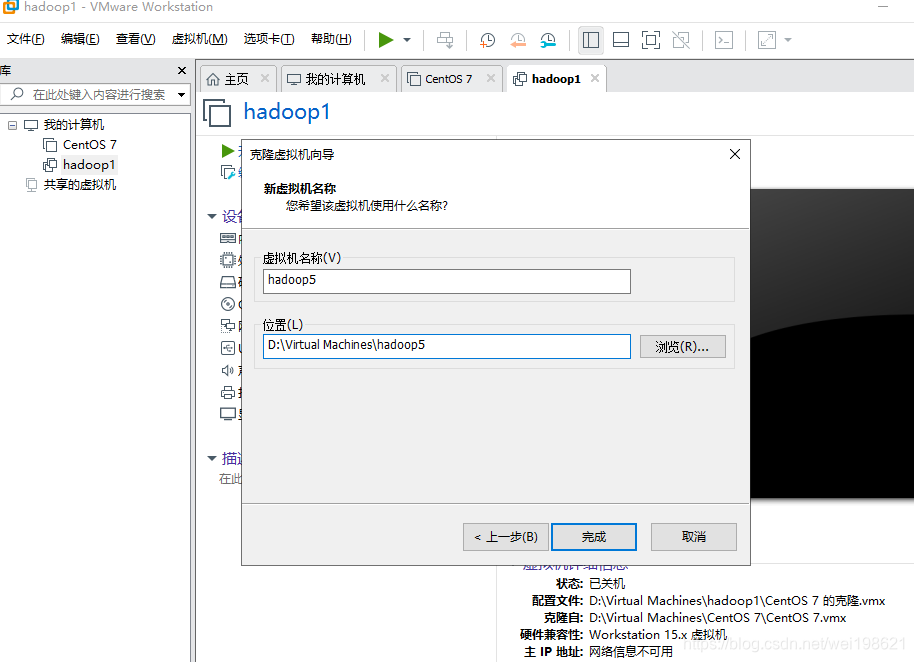The image size is (914, 662).
Task: Click the 虚拟机名称 field containing hadoop5
Action: click(x=447, y=281)
